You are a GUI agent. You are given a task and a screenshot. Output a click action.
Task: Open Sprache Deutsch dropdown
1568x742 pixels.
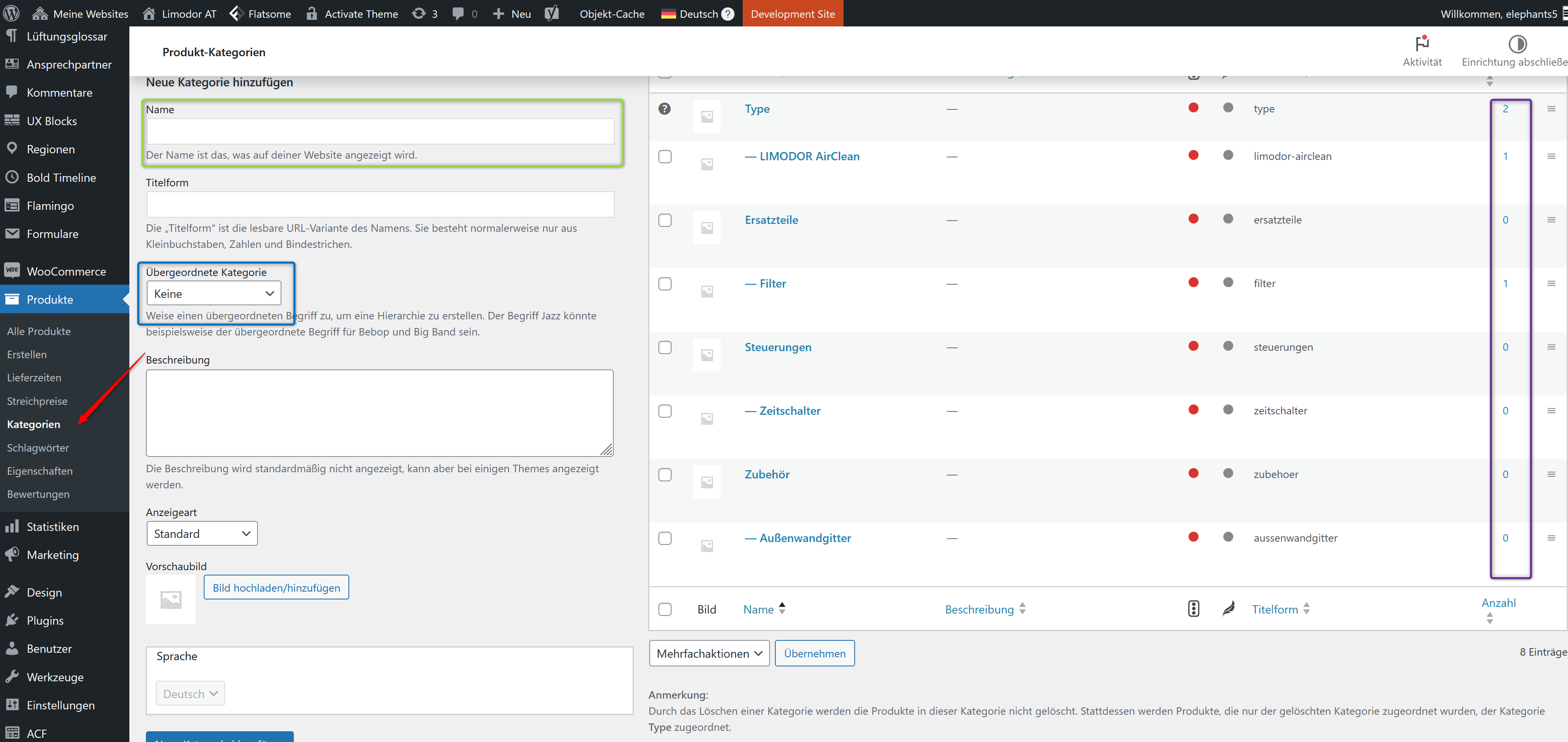click(x=190, y=694)
